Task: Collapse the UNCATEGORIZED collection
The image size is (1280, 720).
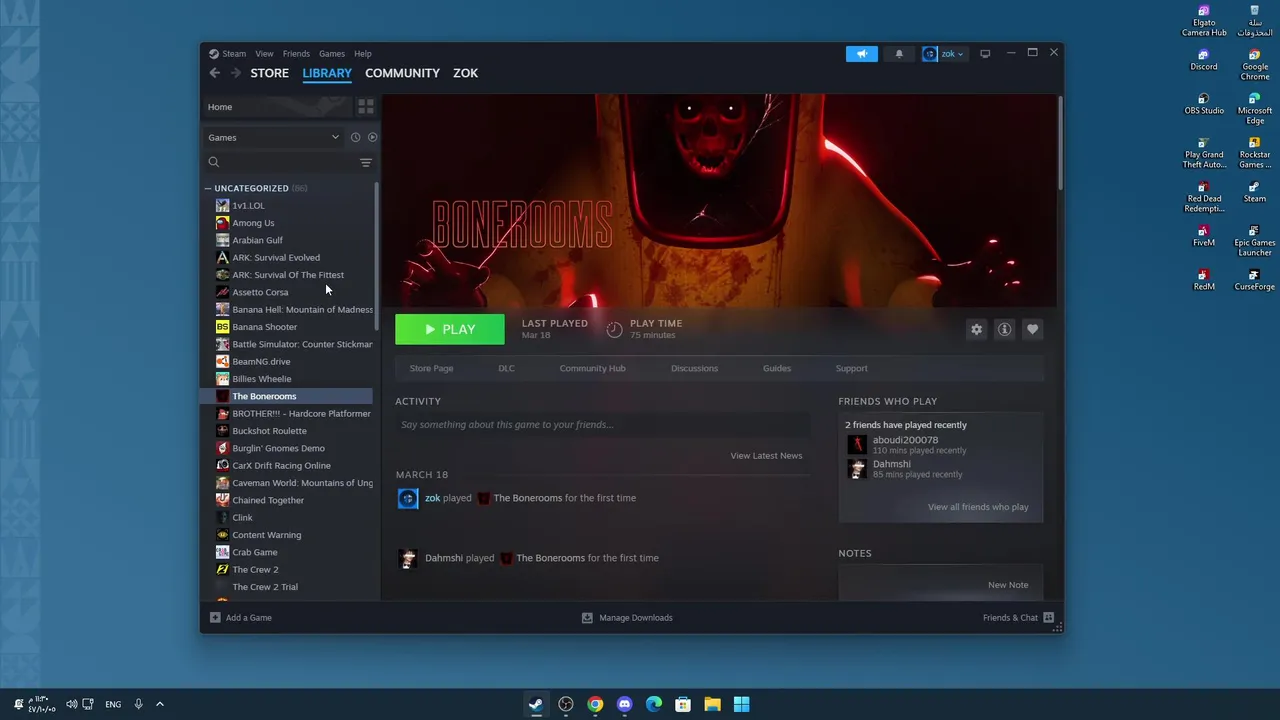Action: click(208, 188)
